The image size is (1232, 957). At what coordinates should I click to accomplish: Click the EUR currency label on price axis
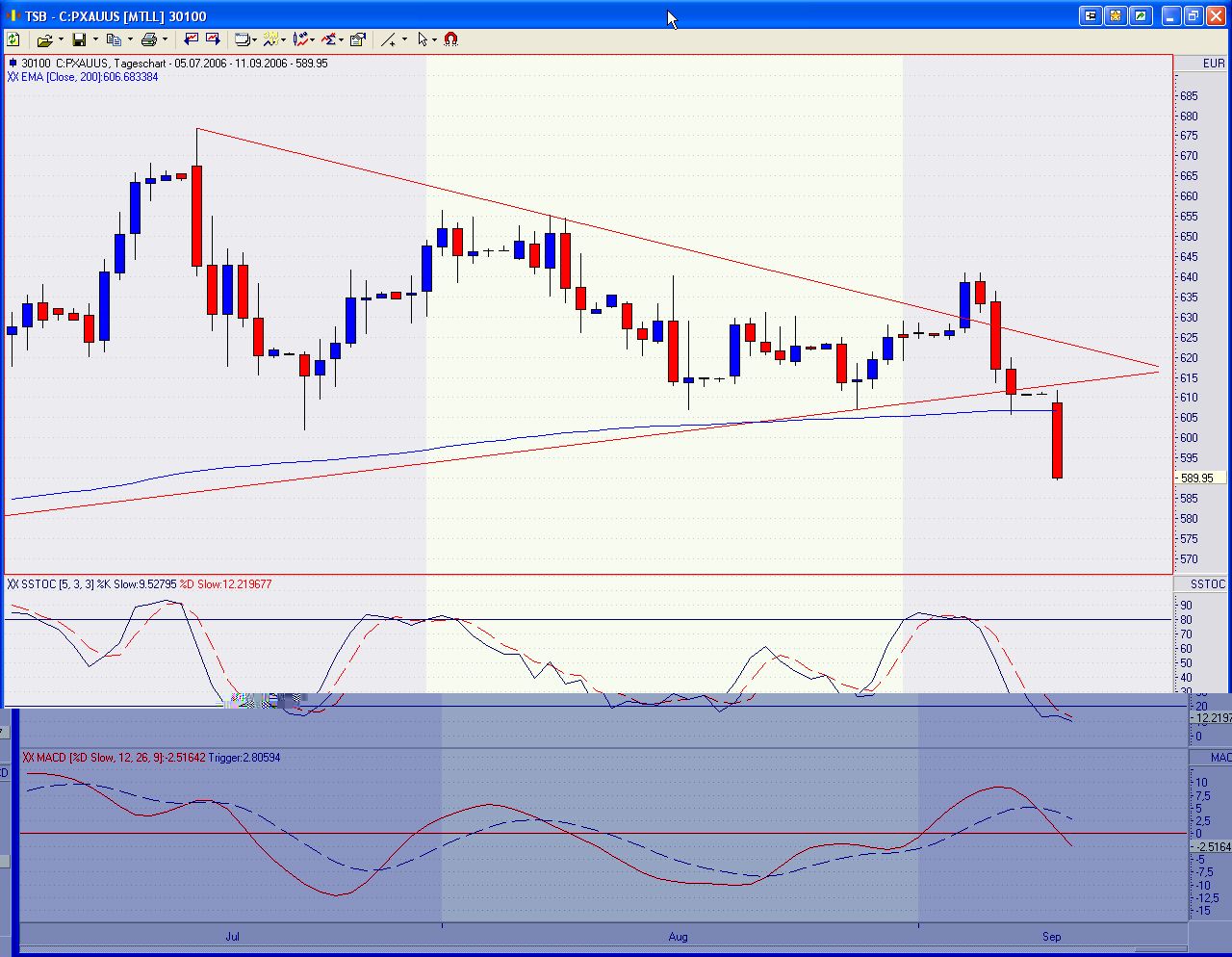[1213, 64]
